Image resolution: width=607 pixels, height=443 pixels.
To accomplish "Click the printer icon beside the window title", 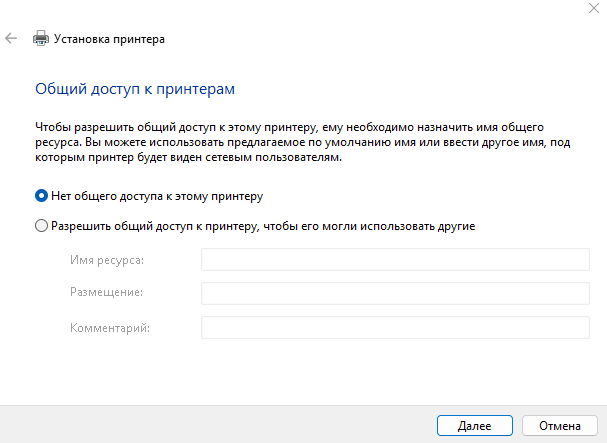I will 41,39.
